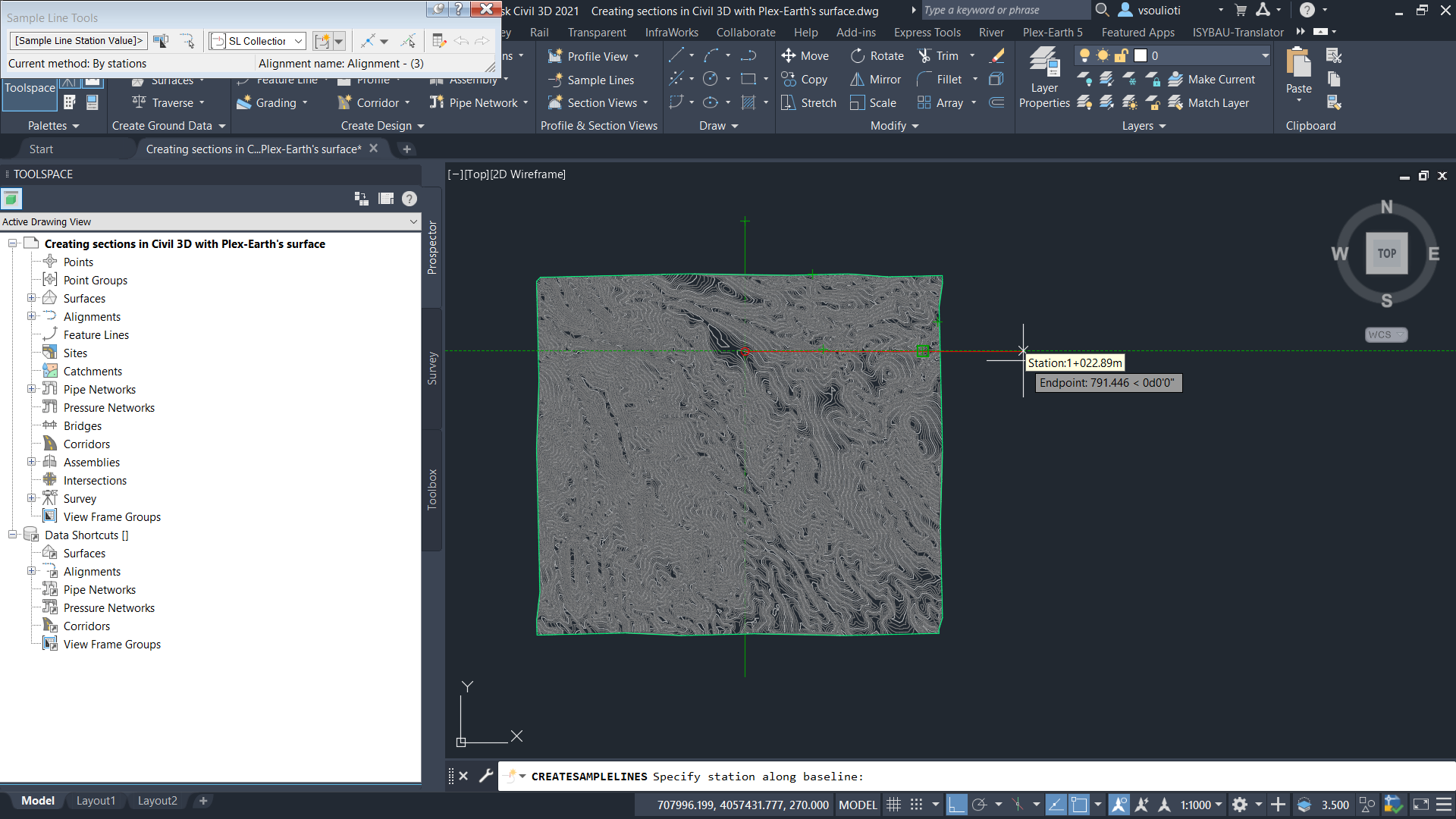Select the Ellipse draw tool icon

click(711, 102)
